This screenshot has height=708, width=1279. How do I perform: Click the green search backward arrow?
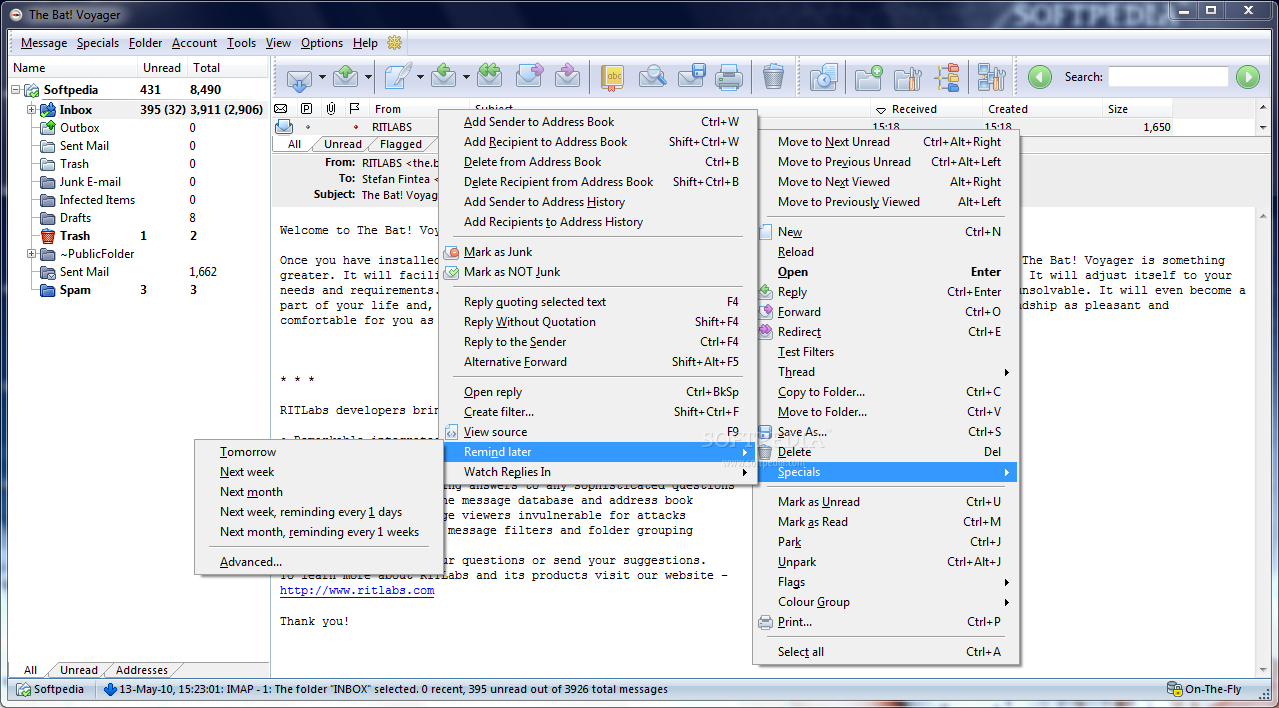1040,77
